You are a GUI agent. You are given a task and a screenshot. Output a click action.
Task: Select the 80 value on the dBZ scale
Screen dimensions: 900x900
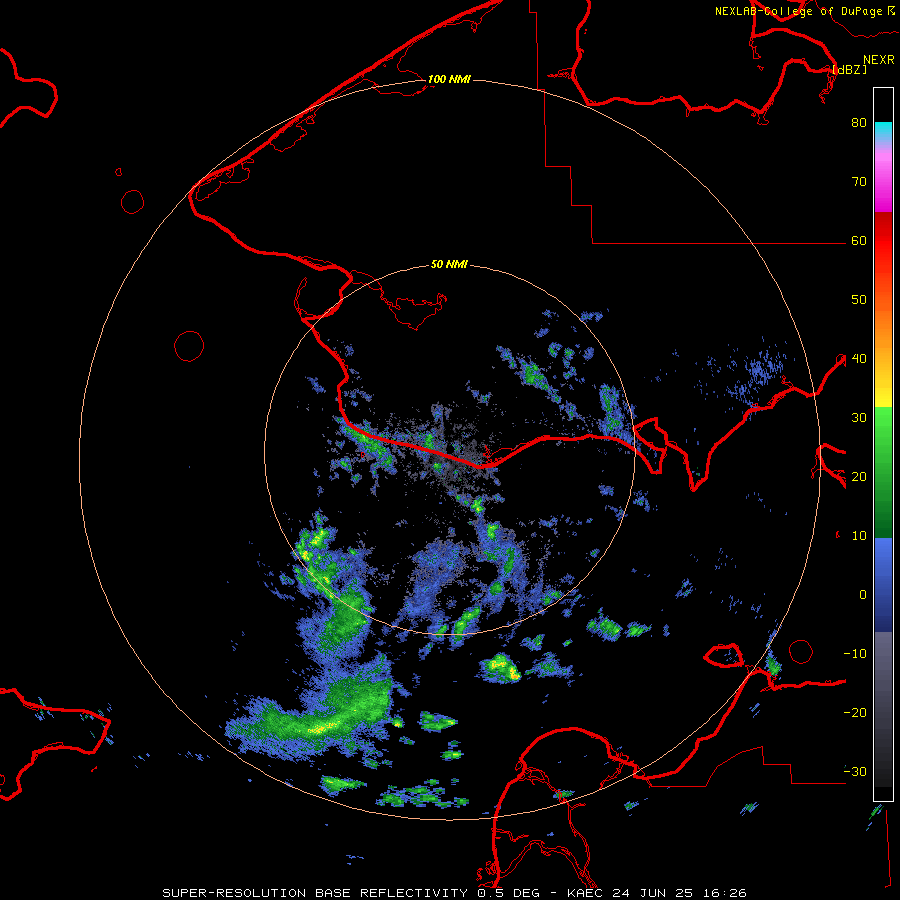click(x=859, y=122)
